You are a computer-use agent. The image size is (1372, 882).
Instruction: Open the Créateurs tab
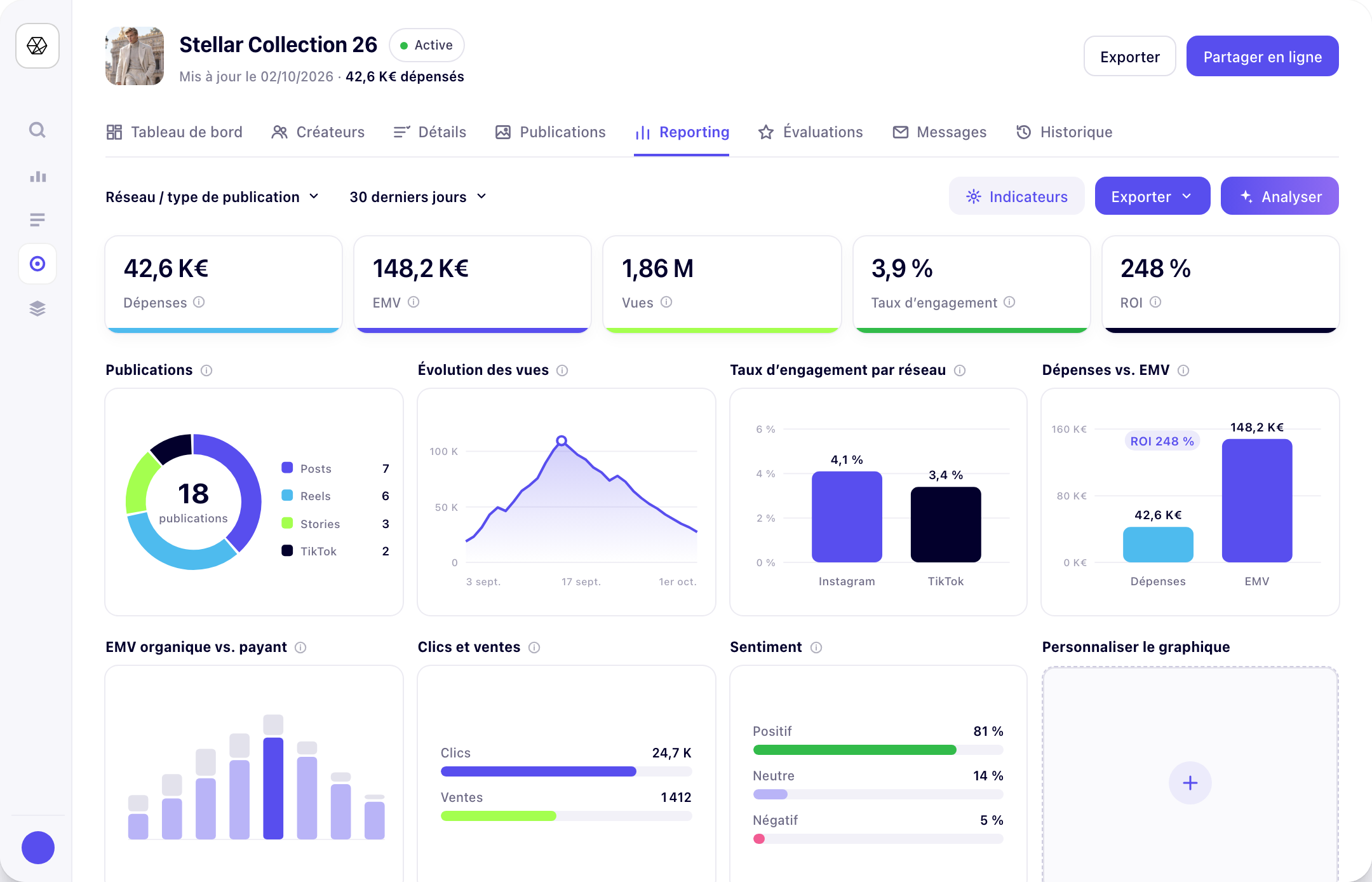coord(318,132)
